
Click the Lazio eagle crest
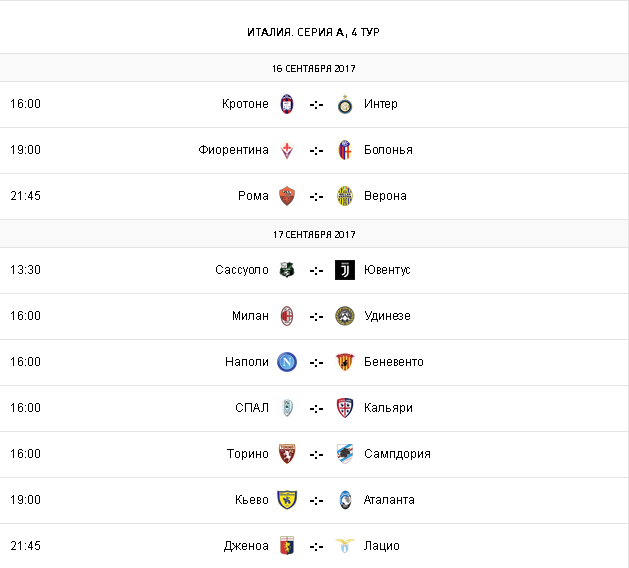(345, 546)
